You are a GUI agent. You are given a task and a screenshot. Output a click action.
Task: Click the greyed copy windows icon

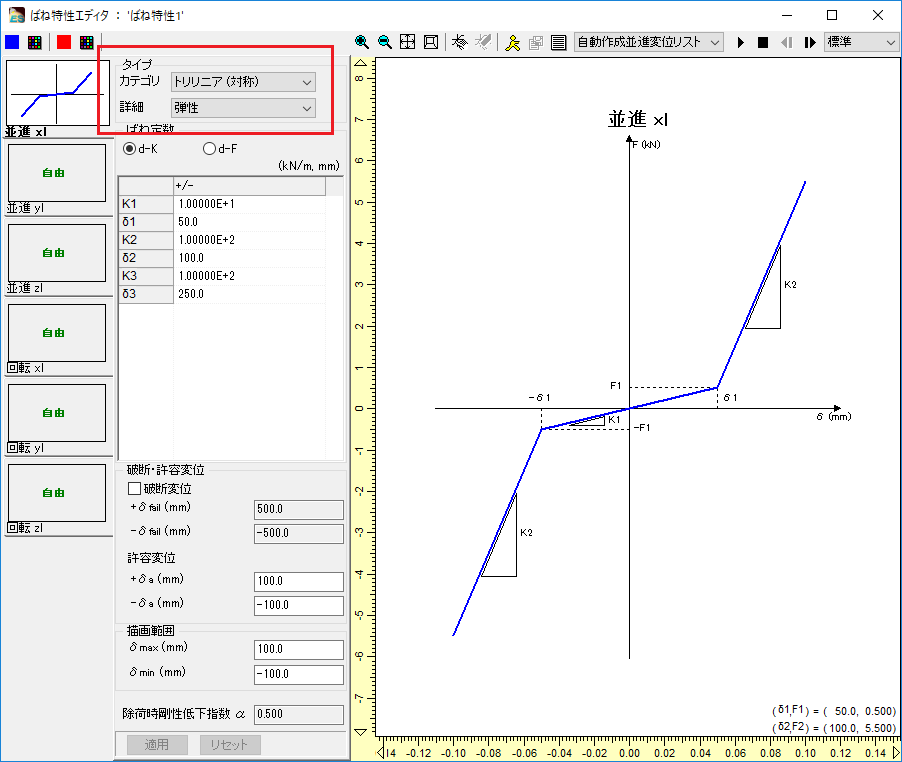pos(536,42)
